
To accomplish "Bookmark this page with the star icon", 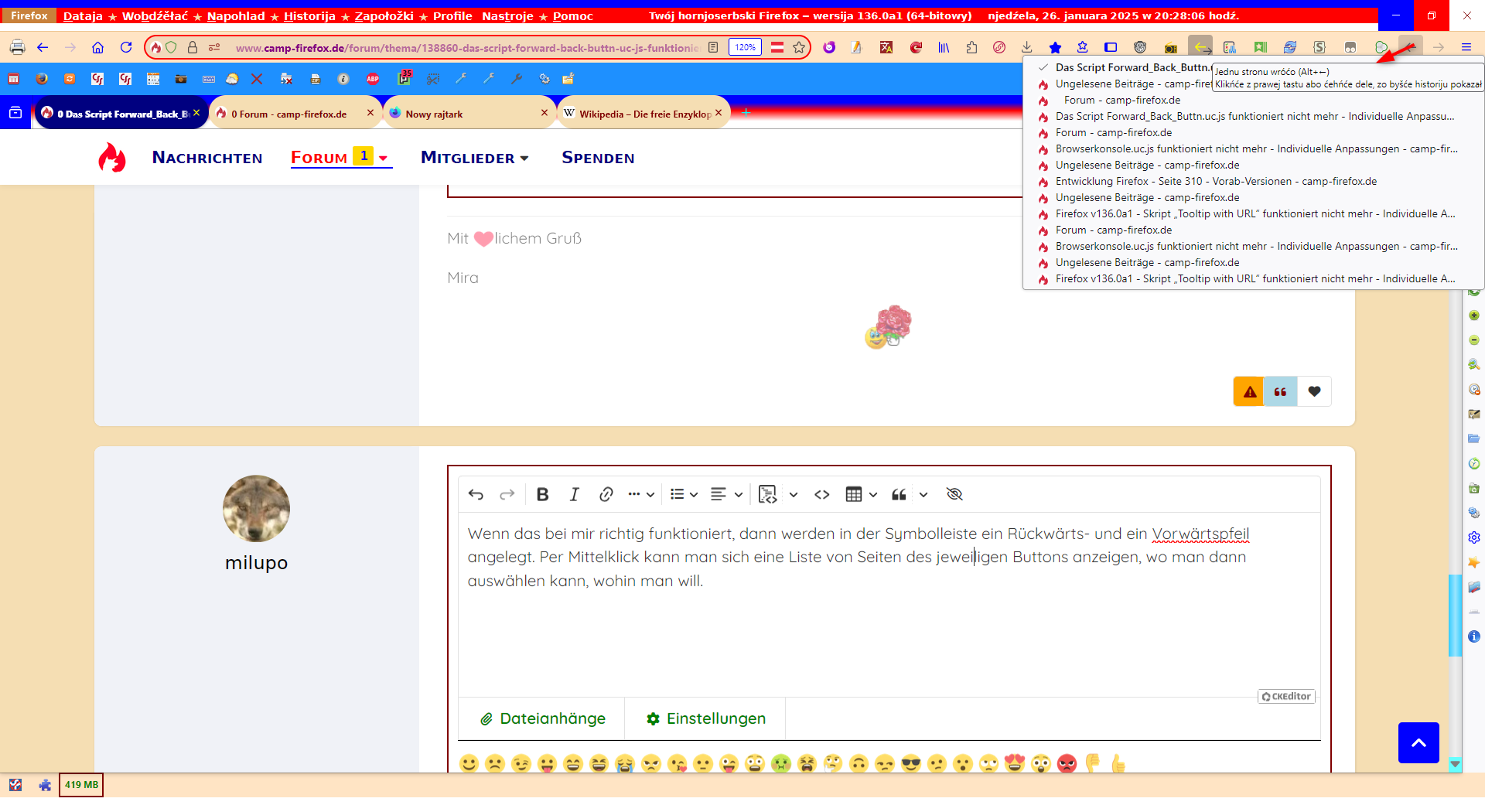I will tap(799, 47).
